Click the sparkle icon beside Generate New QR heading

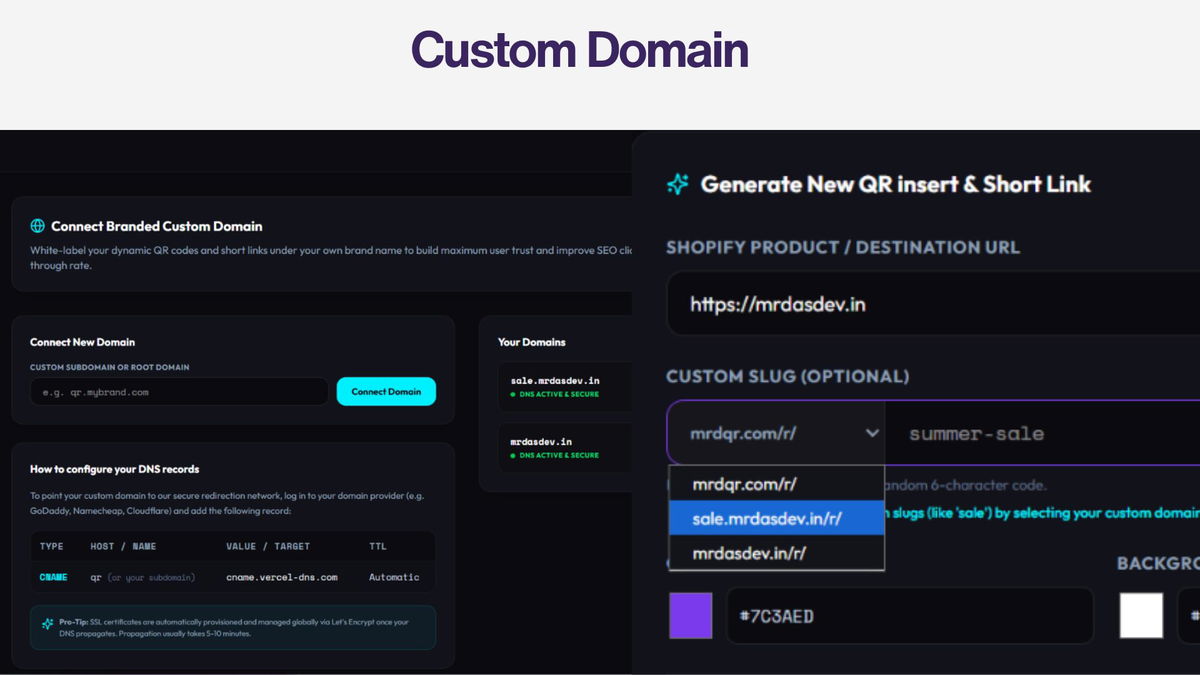pos(678,184)
